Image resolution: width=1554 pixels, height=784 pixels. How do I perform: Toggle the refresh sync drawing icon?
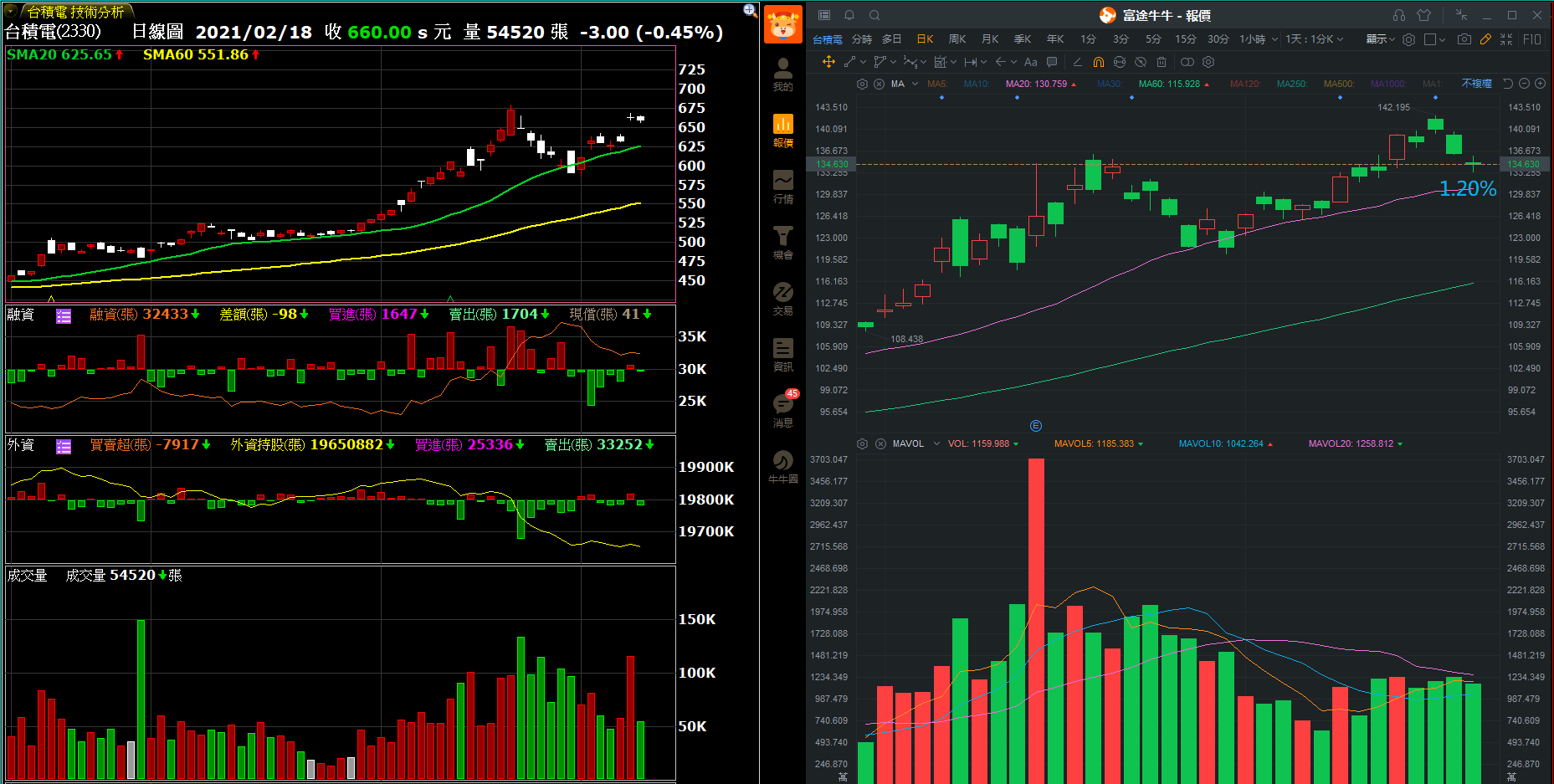(x=1120, y=62)
